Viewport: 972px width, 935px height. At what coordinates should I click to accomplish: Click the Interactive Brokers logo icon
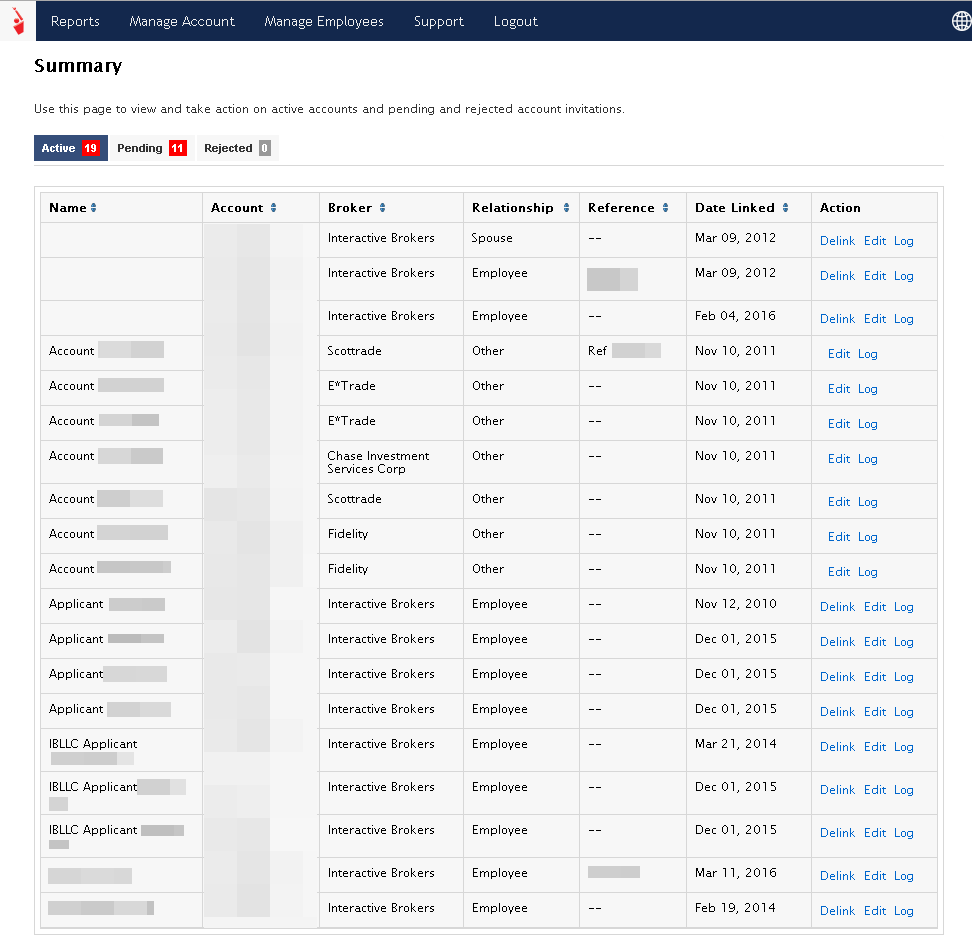(17, 20)
